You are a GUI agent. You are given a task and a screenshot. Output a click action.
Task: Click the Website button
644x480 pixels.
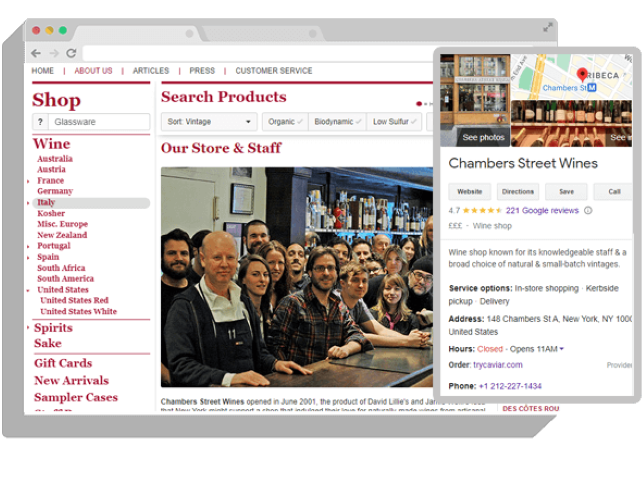469,191
